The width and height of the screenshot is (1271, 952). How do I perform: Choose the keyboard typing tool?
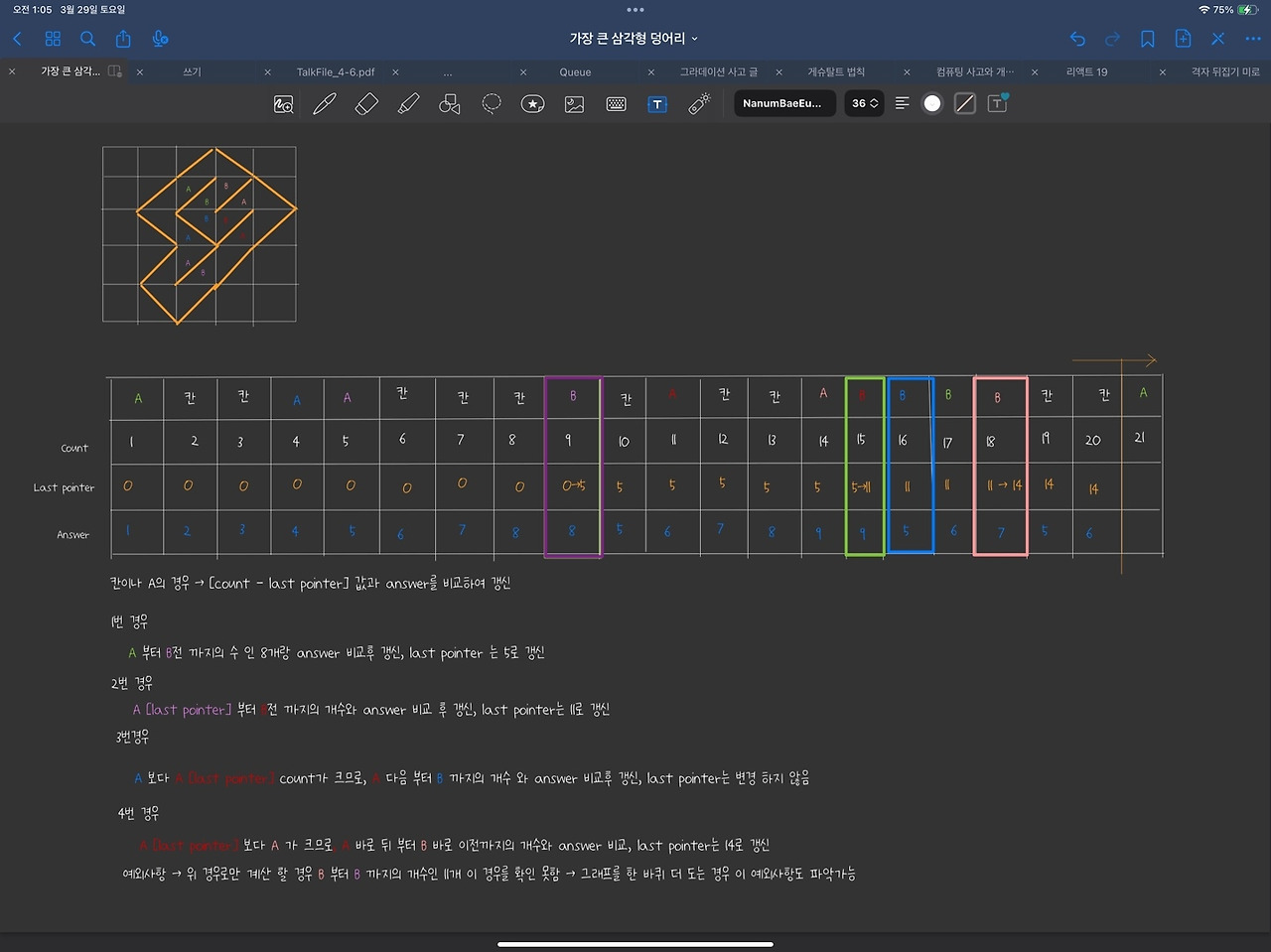(616, 103)
